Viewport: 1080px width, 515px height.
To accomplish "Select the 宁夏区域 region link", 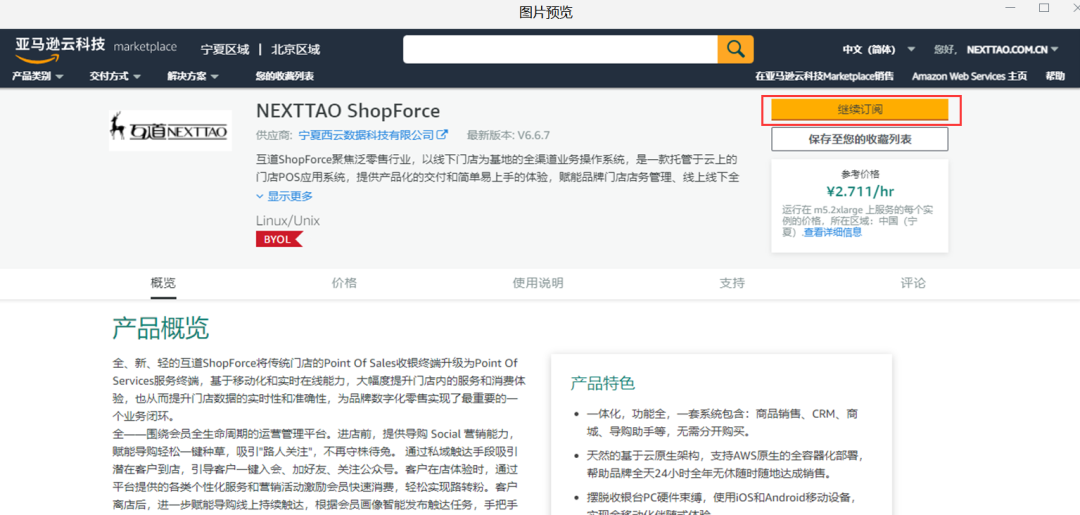I will (x=225, y=50).
